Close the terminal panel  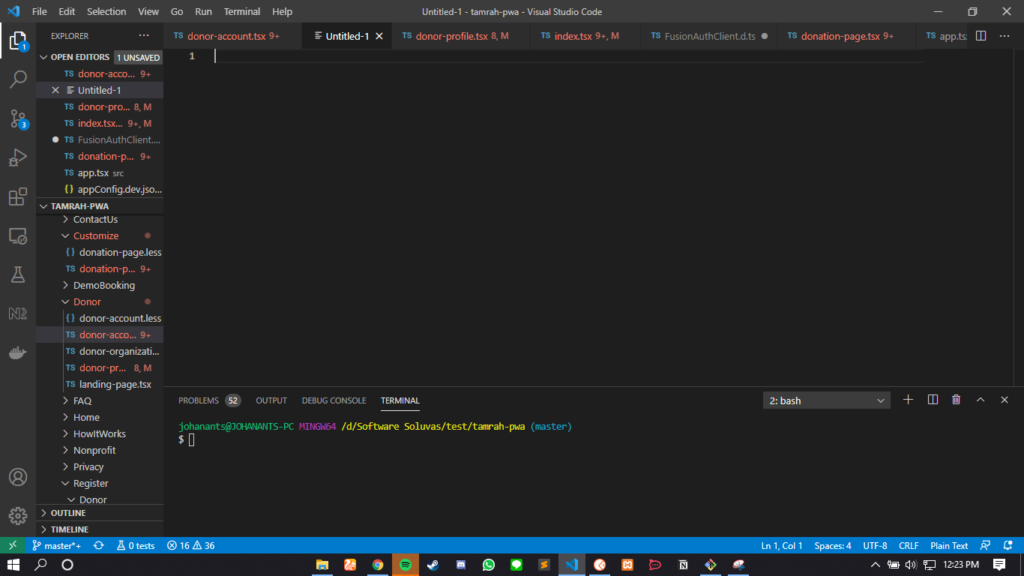1004,400
